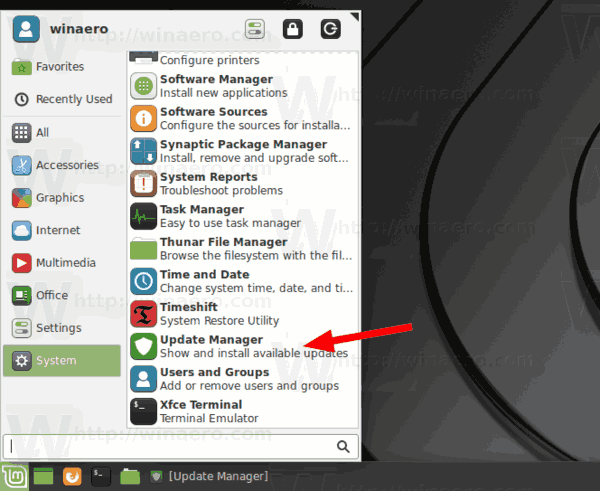Open the file manager folder on panel

coord(130,477)
